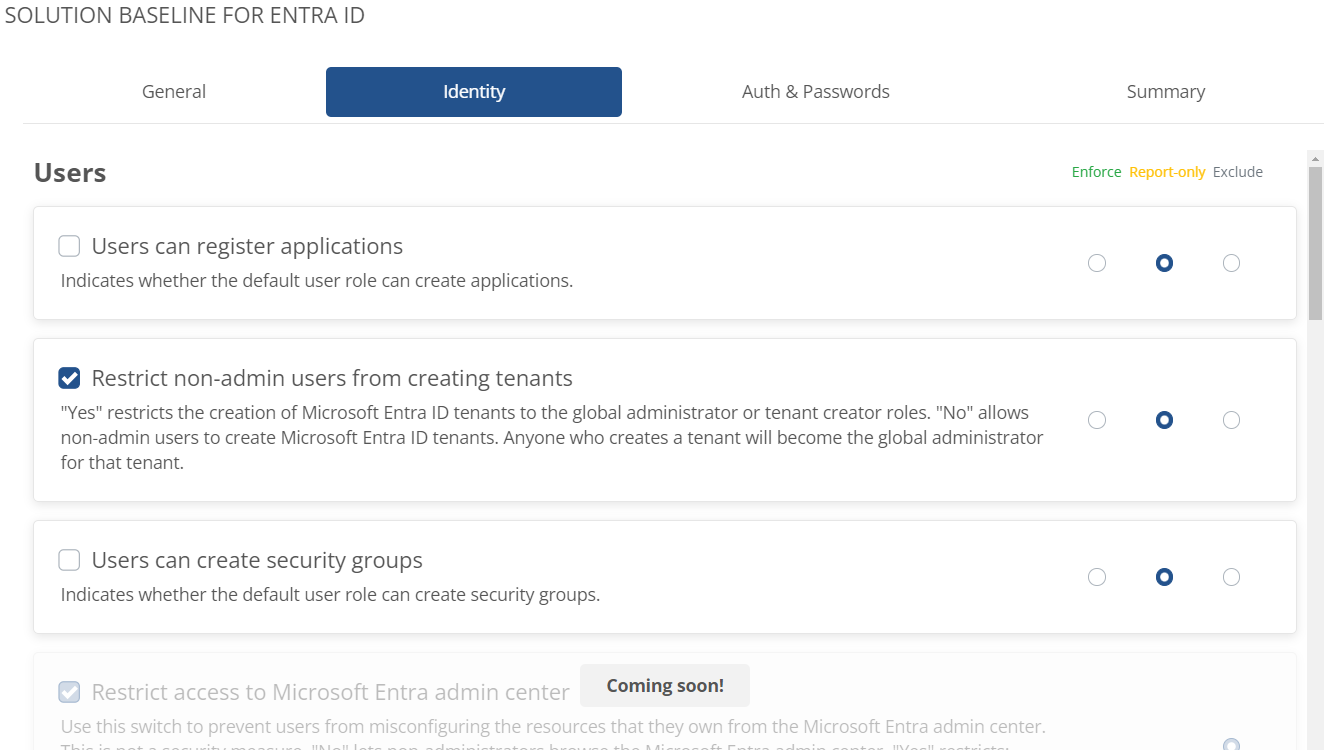Viewport: 1333px width, 750px height.
Task: Click the 'Users' section heading
Action: point(70,173)
